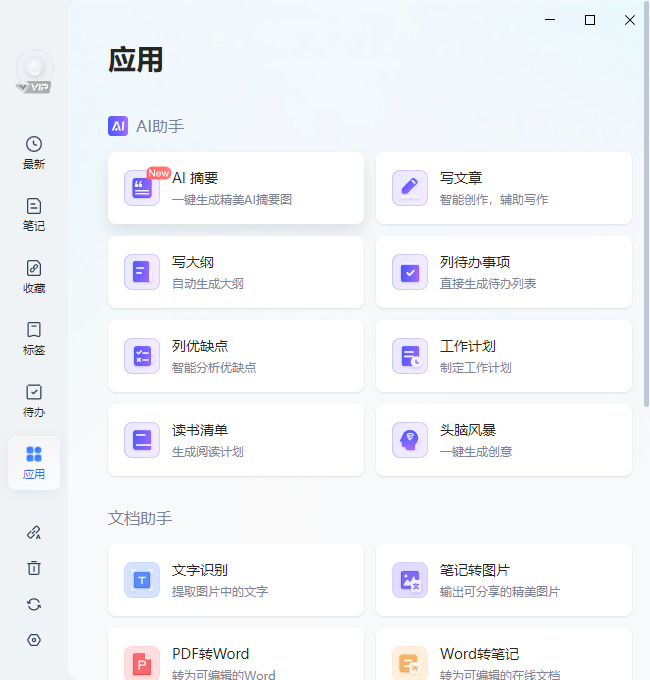Open 笔记转图片 note to image tool
Image resolution: width=650 pixels, height=680 pixels.
coord(503,580)
